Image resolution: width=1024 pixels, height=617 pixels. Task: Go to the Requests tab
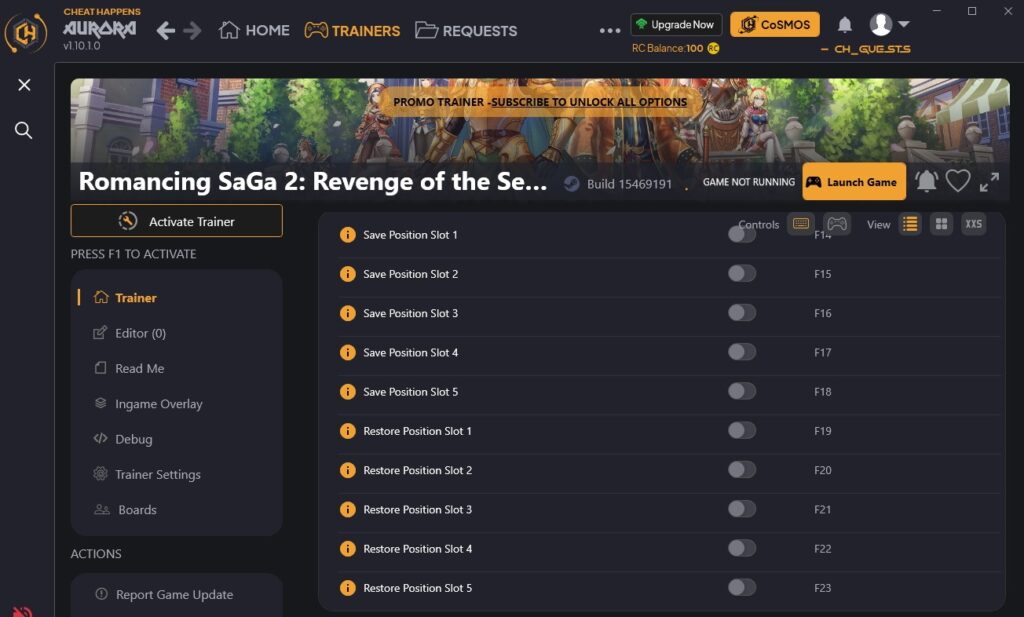pyautogui.click(x=466, y=30)
